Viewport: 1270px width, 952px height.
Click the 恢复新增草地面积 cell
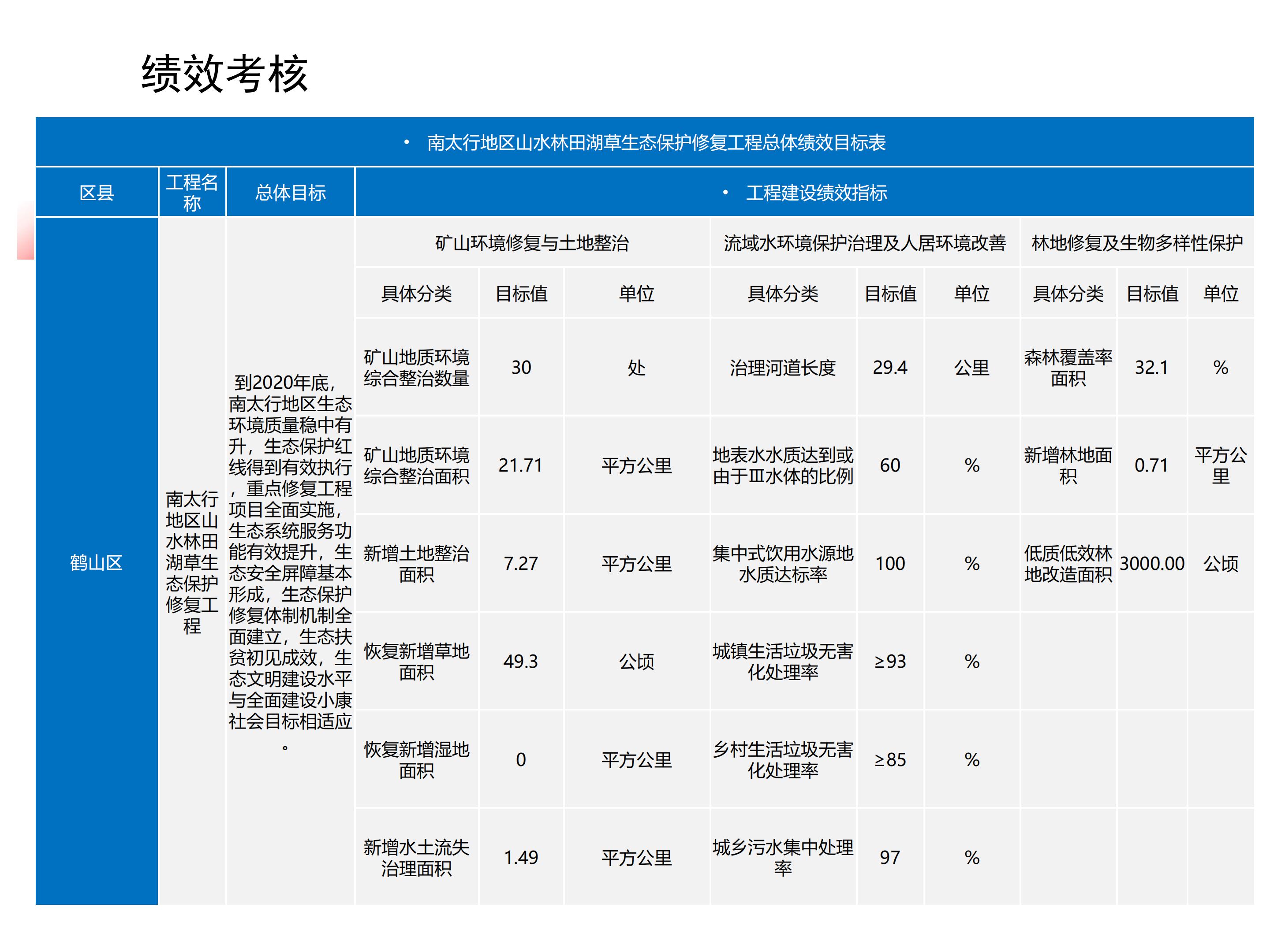417,662
